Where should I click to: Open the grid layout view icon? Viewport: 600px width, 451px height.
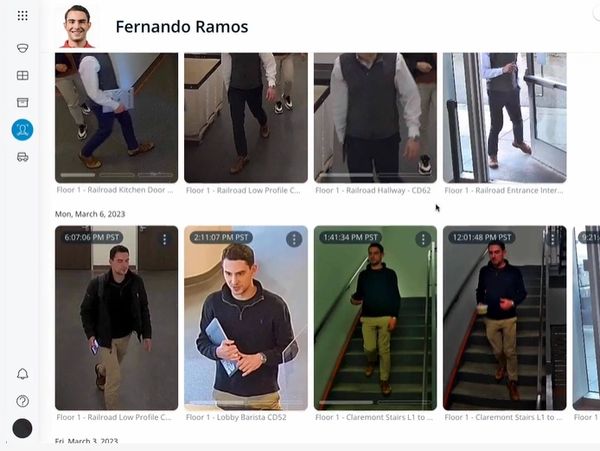tap(23, 75)
